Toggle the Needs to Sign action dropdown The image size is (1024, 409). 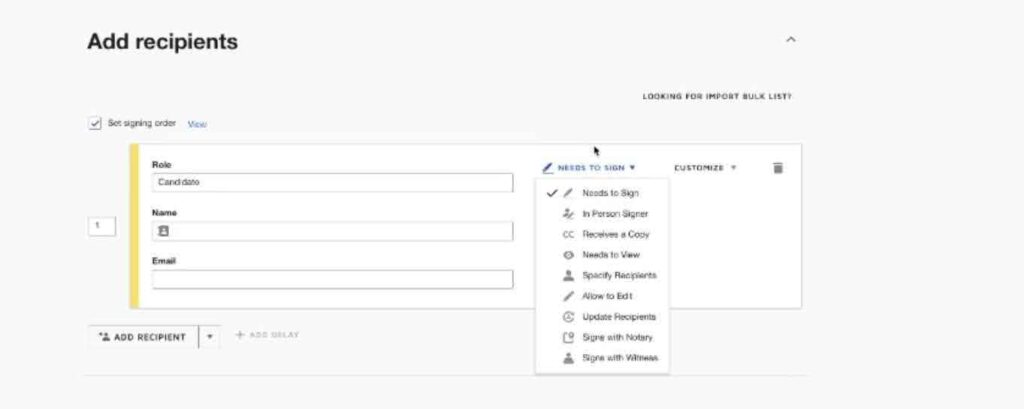pyautogui.click(x=589, y=168)
